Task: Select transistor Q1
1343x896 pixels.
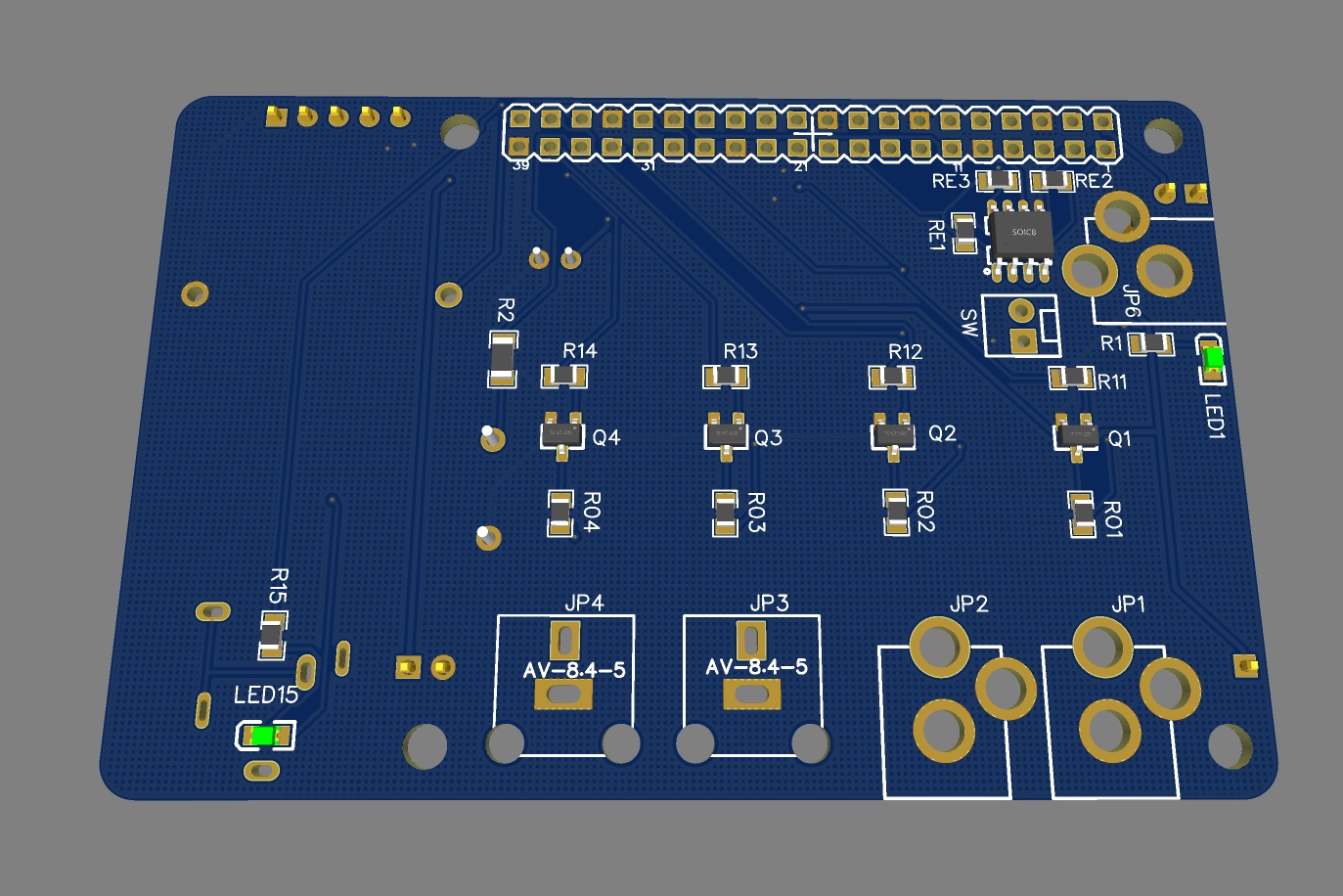Action: coord(1076,434)
